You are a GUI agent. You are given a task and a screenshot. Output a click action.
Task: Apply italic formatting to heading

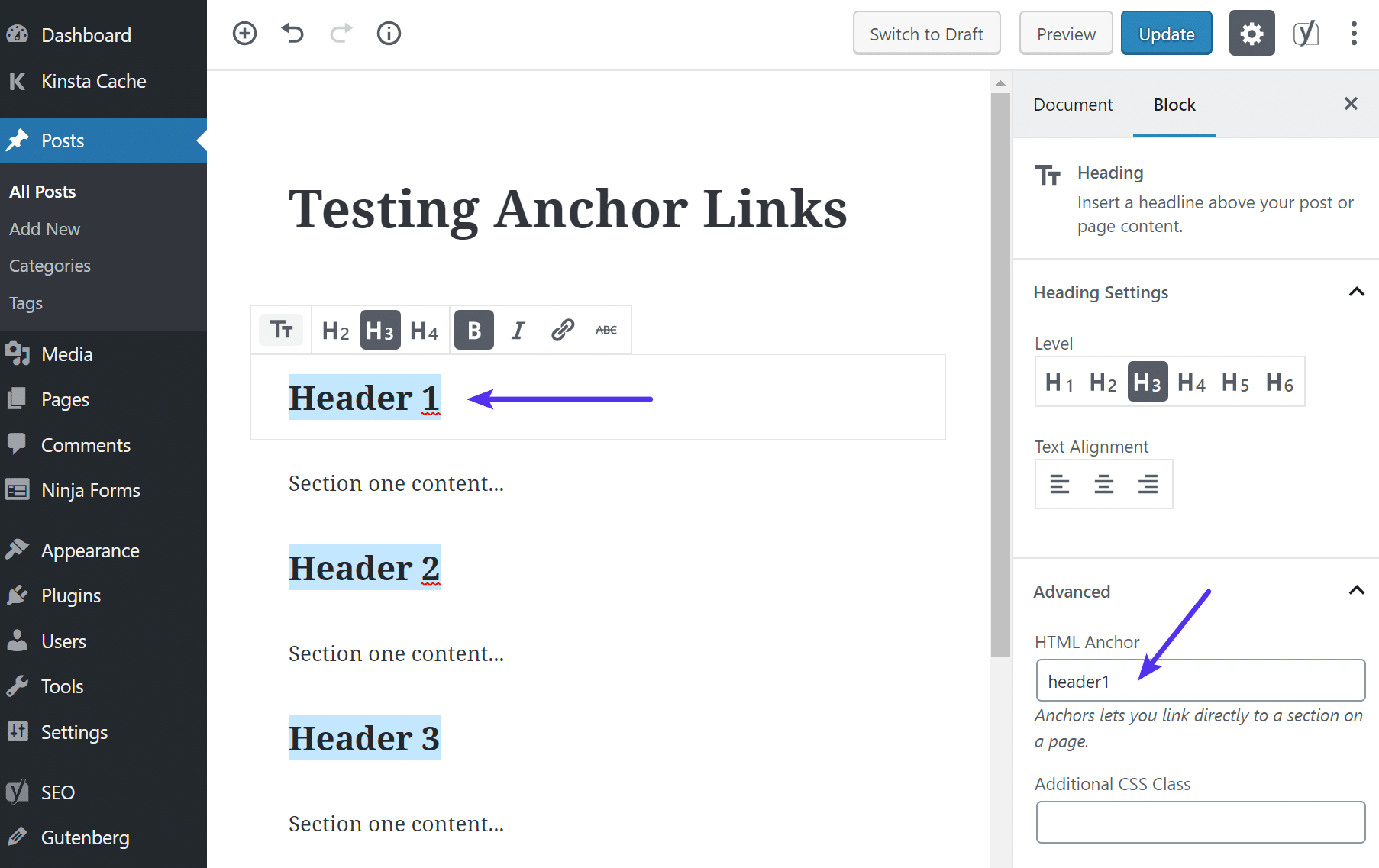(x=518, y=329)
